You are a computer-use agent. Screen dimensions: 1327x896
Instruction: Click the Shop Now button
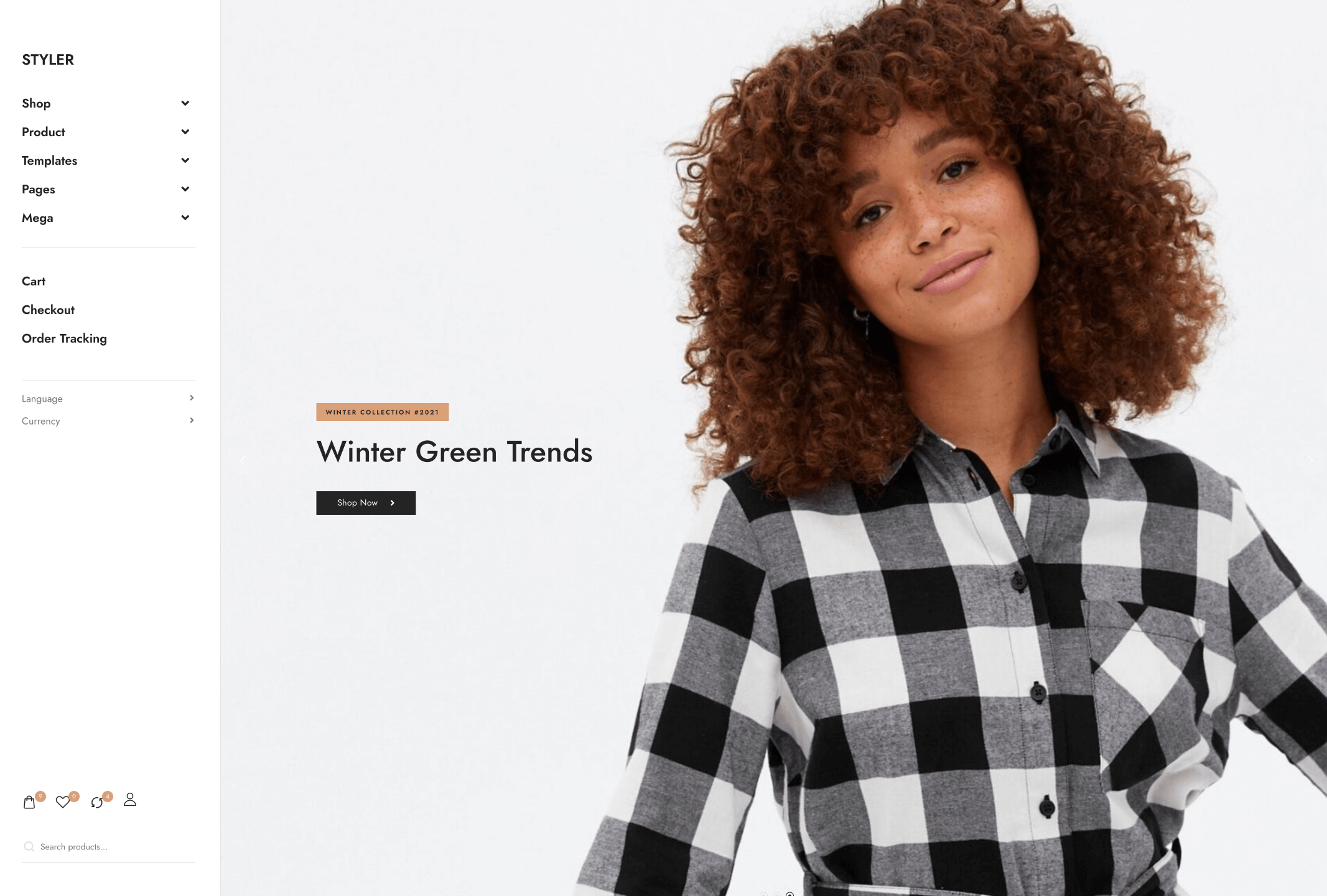pyautogui.click(x=365, y=502)
